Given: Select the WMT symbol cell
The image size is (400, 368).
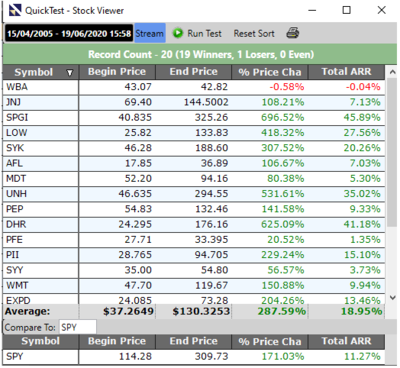Looking at the screenshot, I should pos(41,285).
